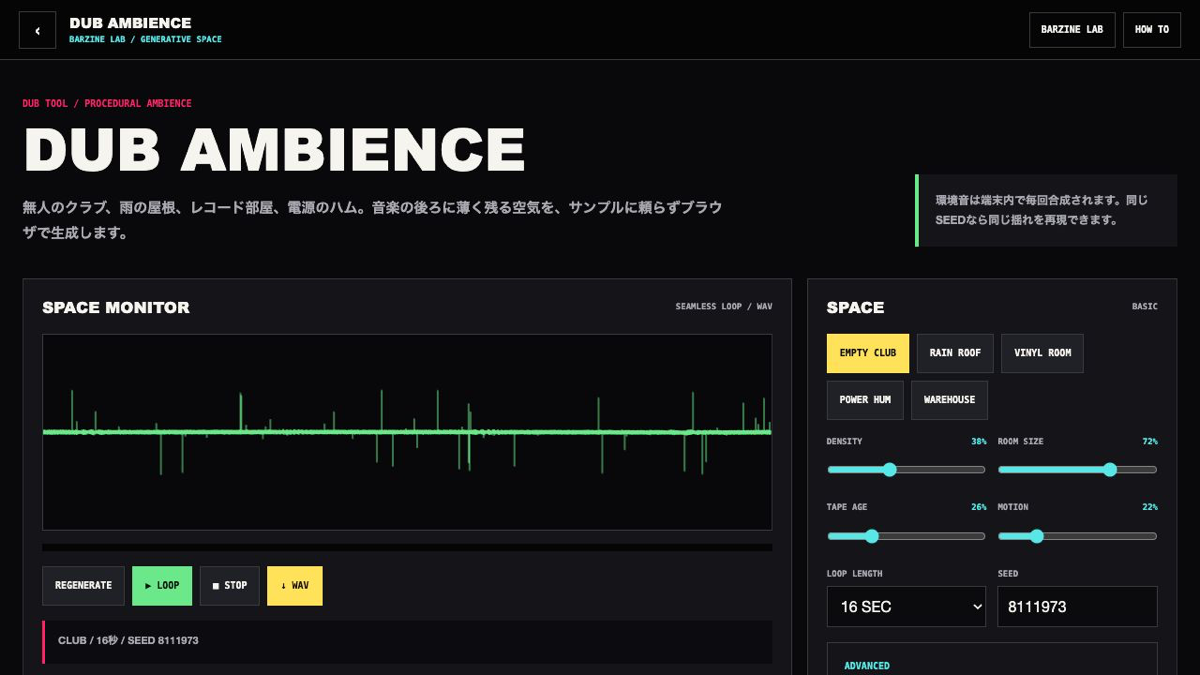The height and width of the screenshot is (675, 1200).
Task: Click the STOP button
Action: pyautogui.click(x=230, y=586)
